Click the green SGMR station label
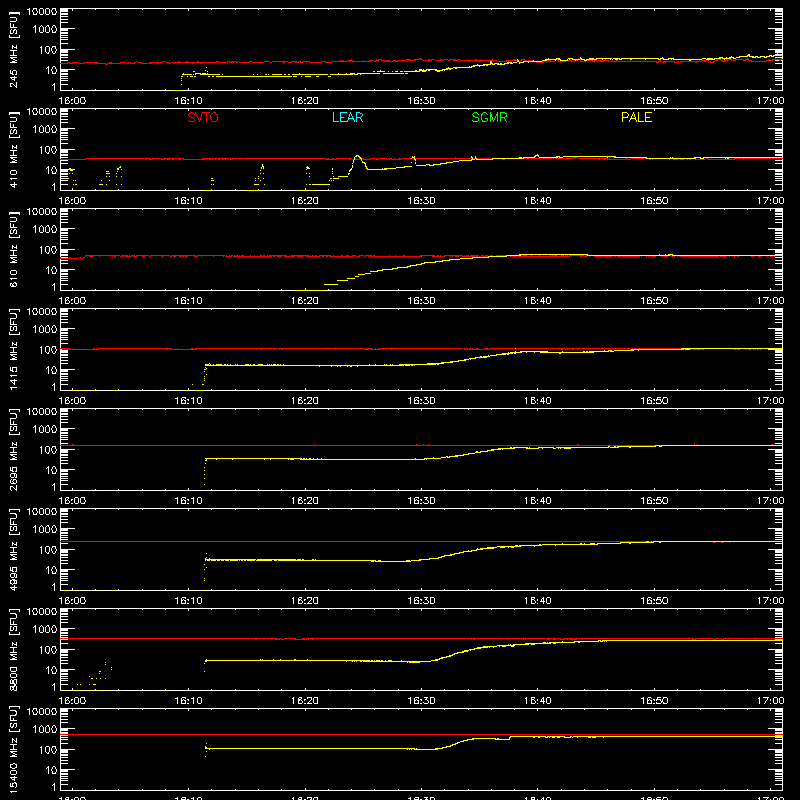Viewport: 800px width, 800px height. 489,117
